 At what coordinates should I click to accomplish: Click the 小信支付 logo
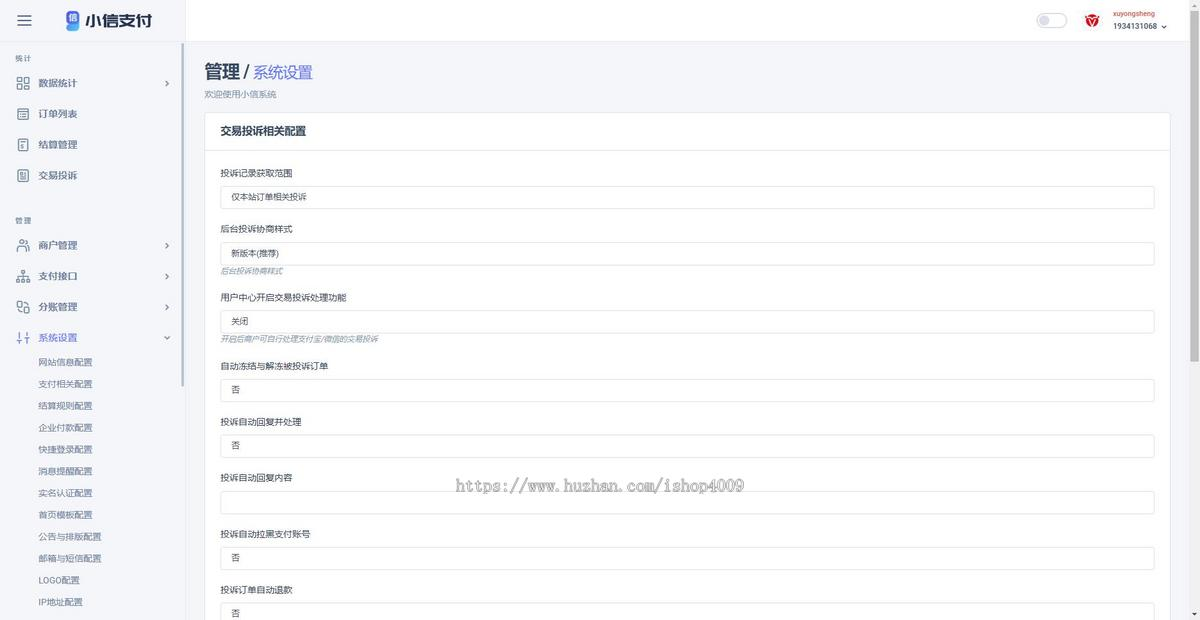point(109,20)
